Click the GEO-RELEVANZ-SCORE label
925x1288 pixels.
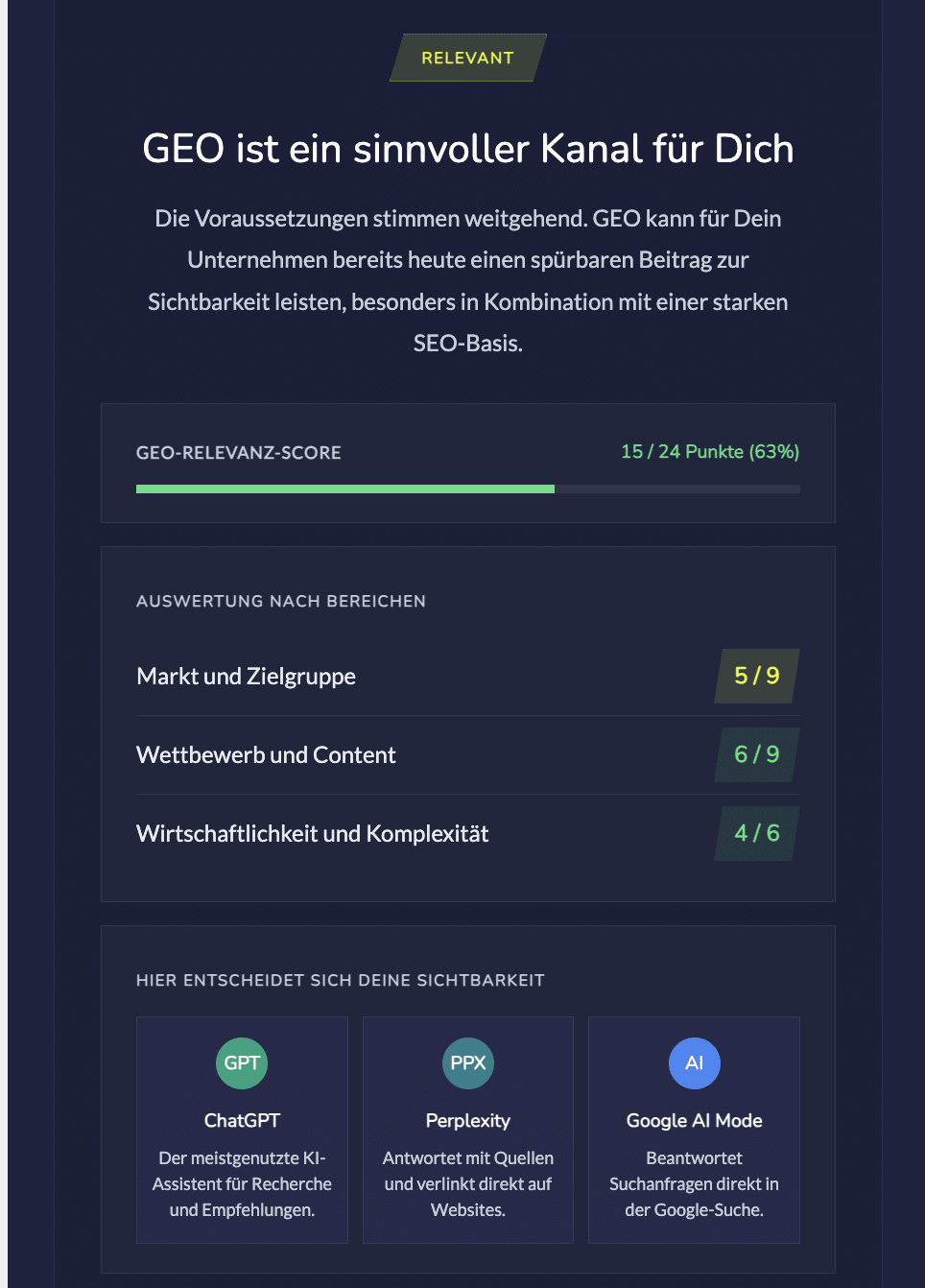tap(239, 453)
